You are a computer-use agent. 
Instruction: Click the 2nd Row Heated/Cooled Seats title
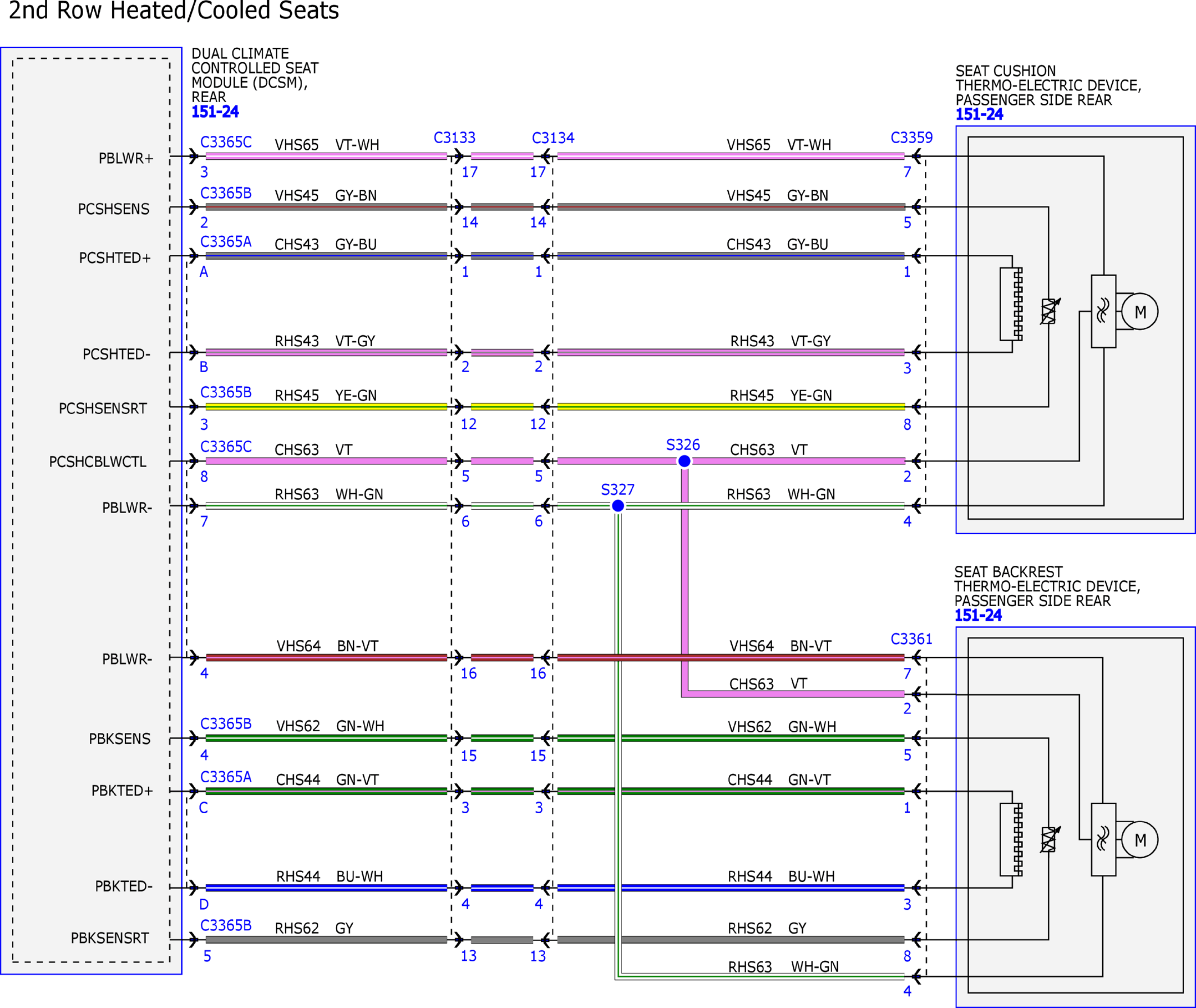(174, 10)
